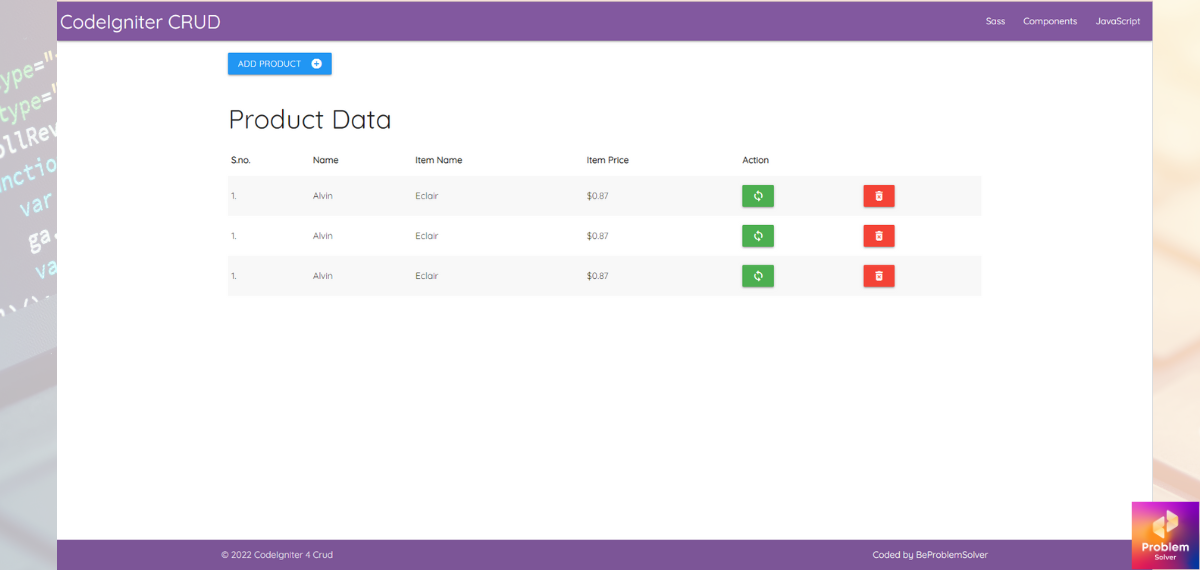
Task: Click the Coded by BeProblemSolver footer text
Action: (x=930, y=555)
